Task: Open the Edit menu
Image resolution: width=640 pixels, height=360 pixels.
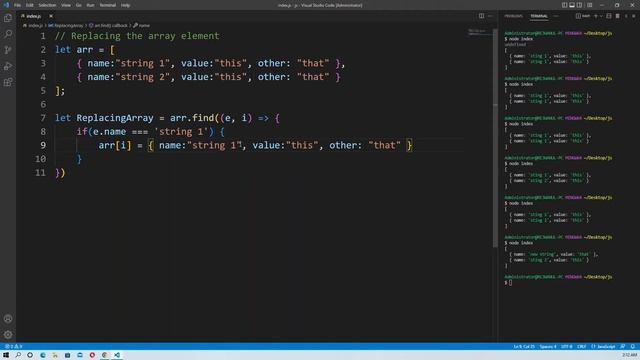Action: (x=30, y=5)
